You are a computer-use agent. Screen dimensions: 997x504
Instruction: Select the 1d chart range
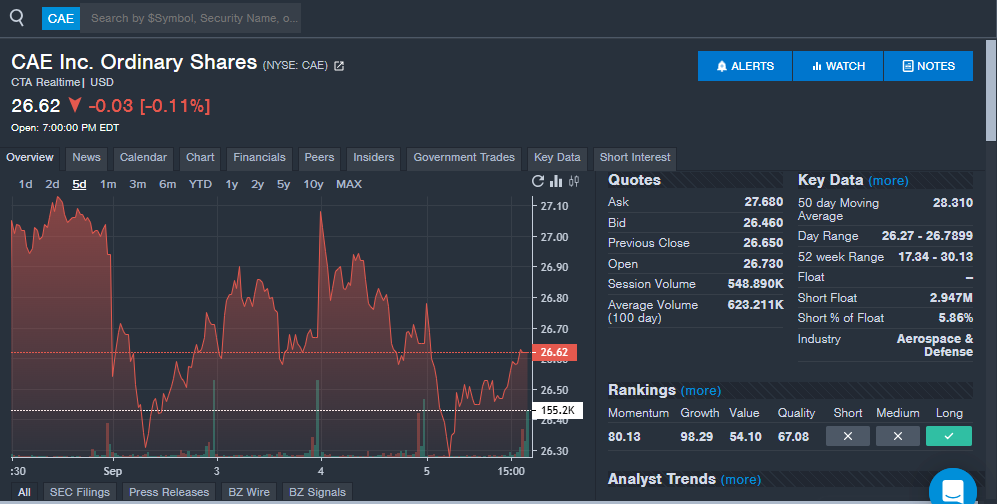[25, 184]
